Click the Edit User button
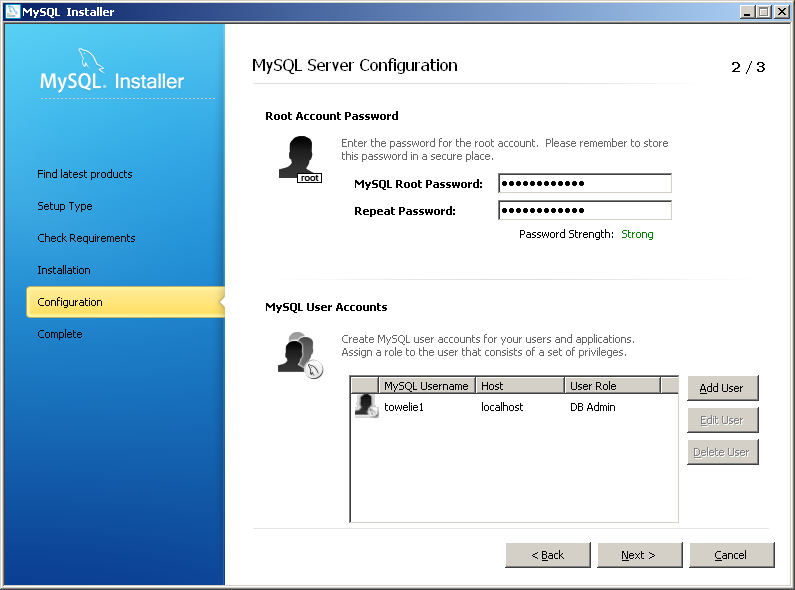795x590 pixels. pos(722,420)
